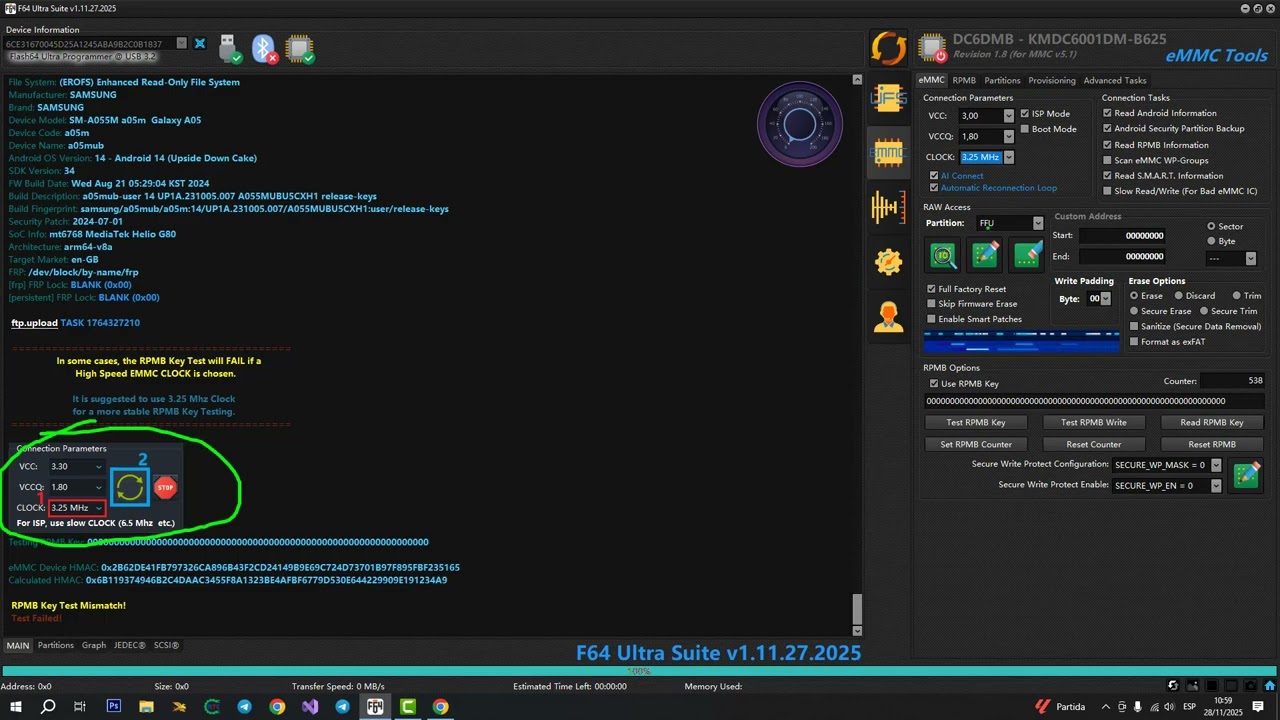Image resolution: width=1280 pixels, height=720 pixels.
Task: Open the VCC dropdown in eMMC Tools
Action: (1009, 116)
